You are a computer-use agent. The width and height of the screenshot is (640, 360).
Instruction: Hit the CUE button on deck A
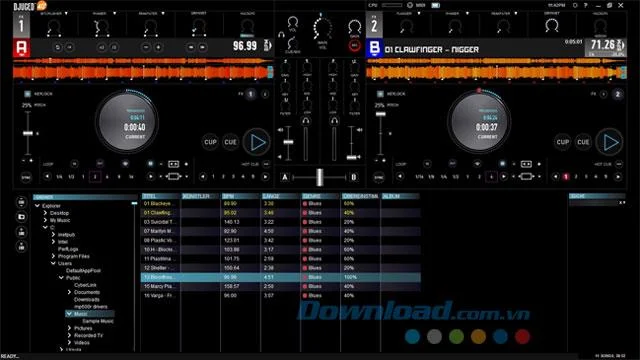pyautogui.click(x=230, y=142)
